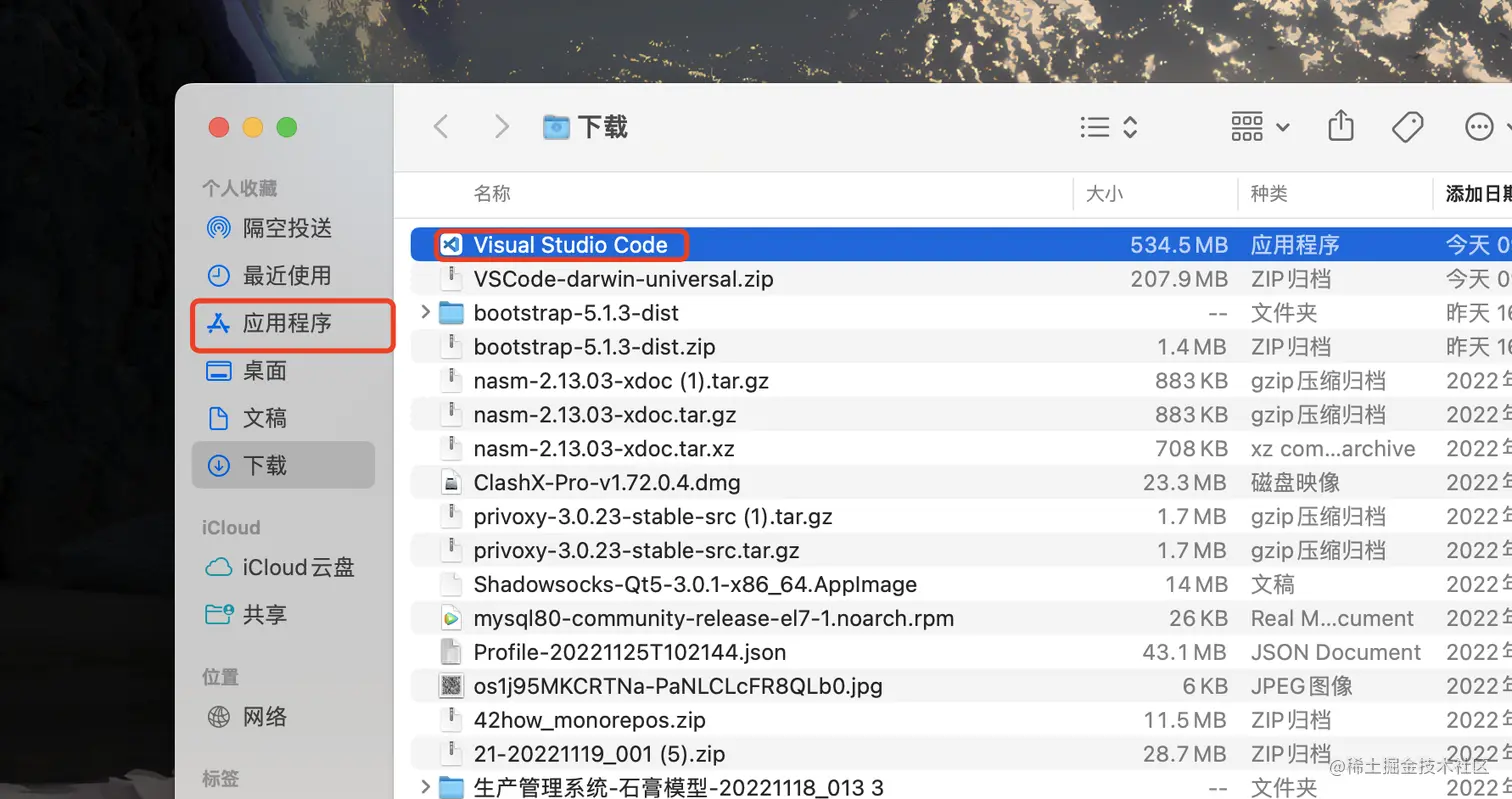The height and width of the screenshot is (799, 1512).
Task: Sort by the 大小 column header
Action: coord(1104,194)
